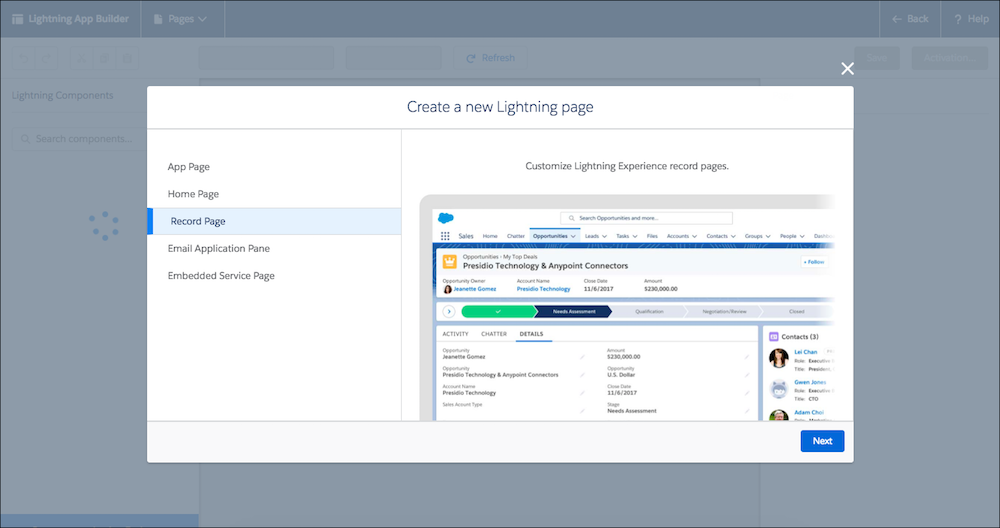Click the path expand chevron in preview
Screen dimensions: 1000x528
point(449,312)
